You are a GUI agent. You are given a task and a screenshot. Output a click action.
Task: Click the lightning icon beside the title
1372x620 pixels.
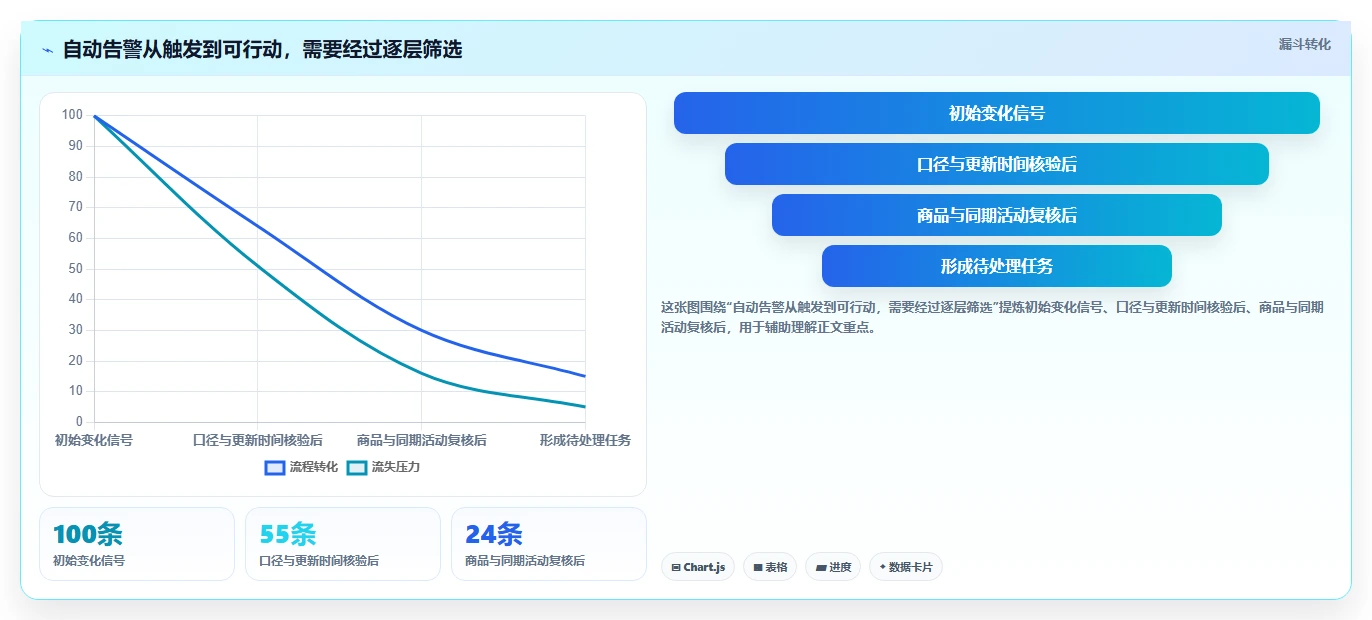(48, 50)
